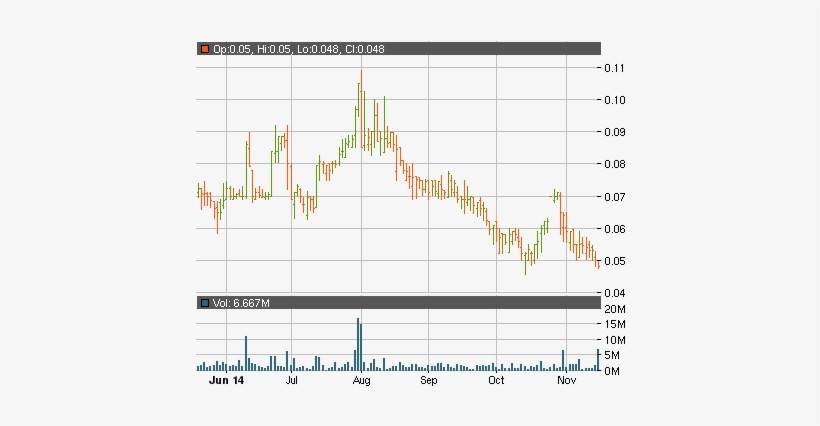The image size is (820, 426).
Task: Click the 15M volume axis label
Action: point(615,325)
